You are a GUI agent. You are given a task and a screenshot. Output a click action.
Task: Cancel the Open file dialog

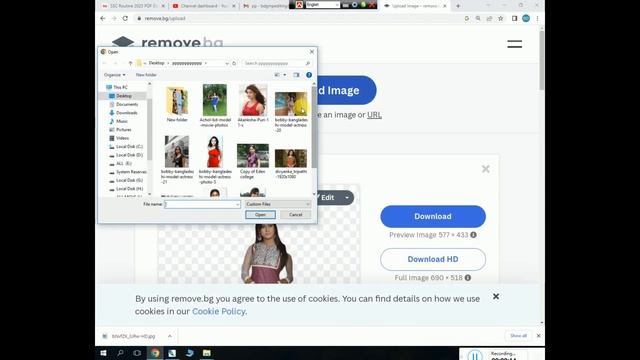pos(296,215)
